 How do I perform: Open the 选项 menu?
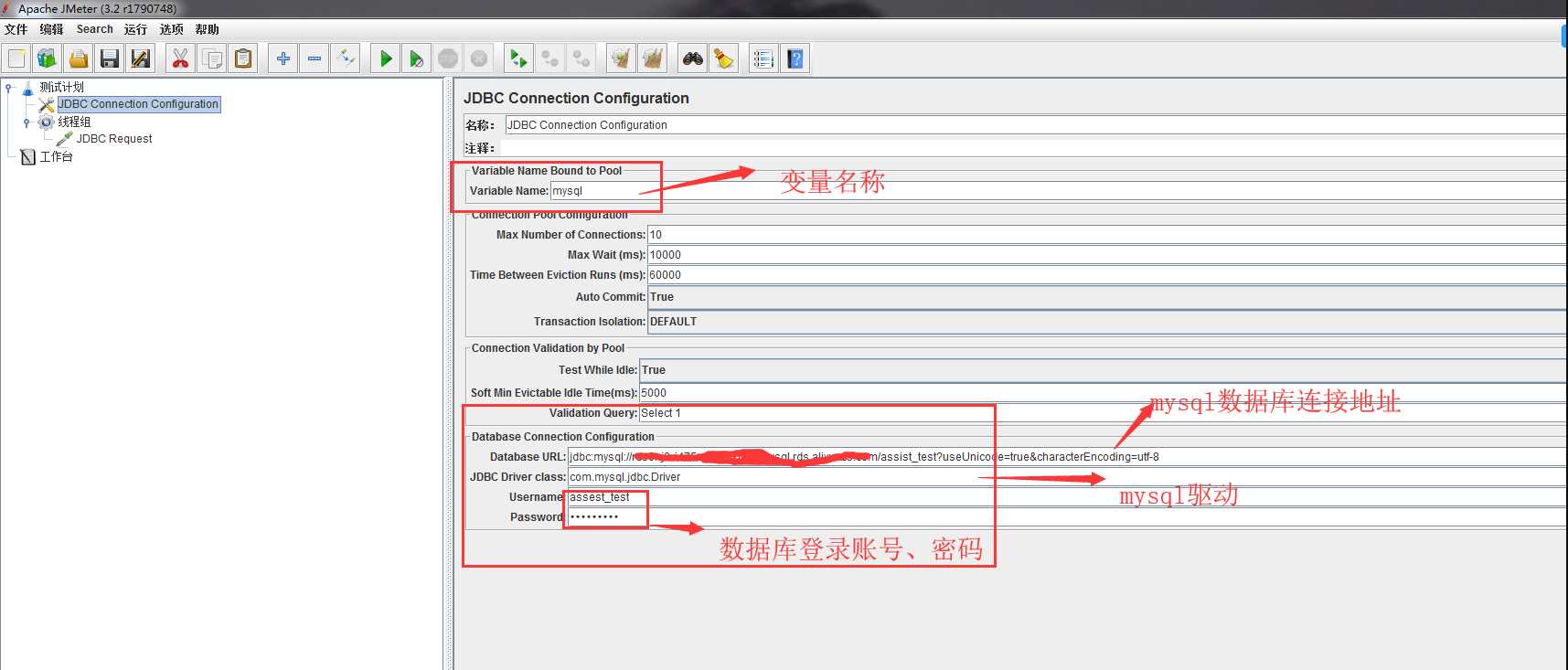pyautogui.click(x=171, y=29)
